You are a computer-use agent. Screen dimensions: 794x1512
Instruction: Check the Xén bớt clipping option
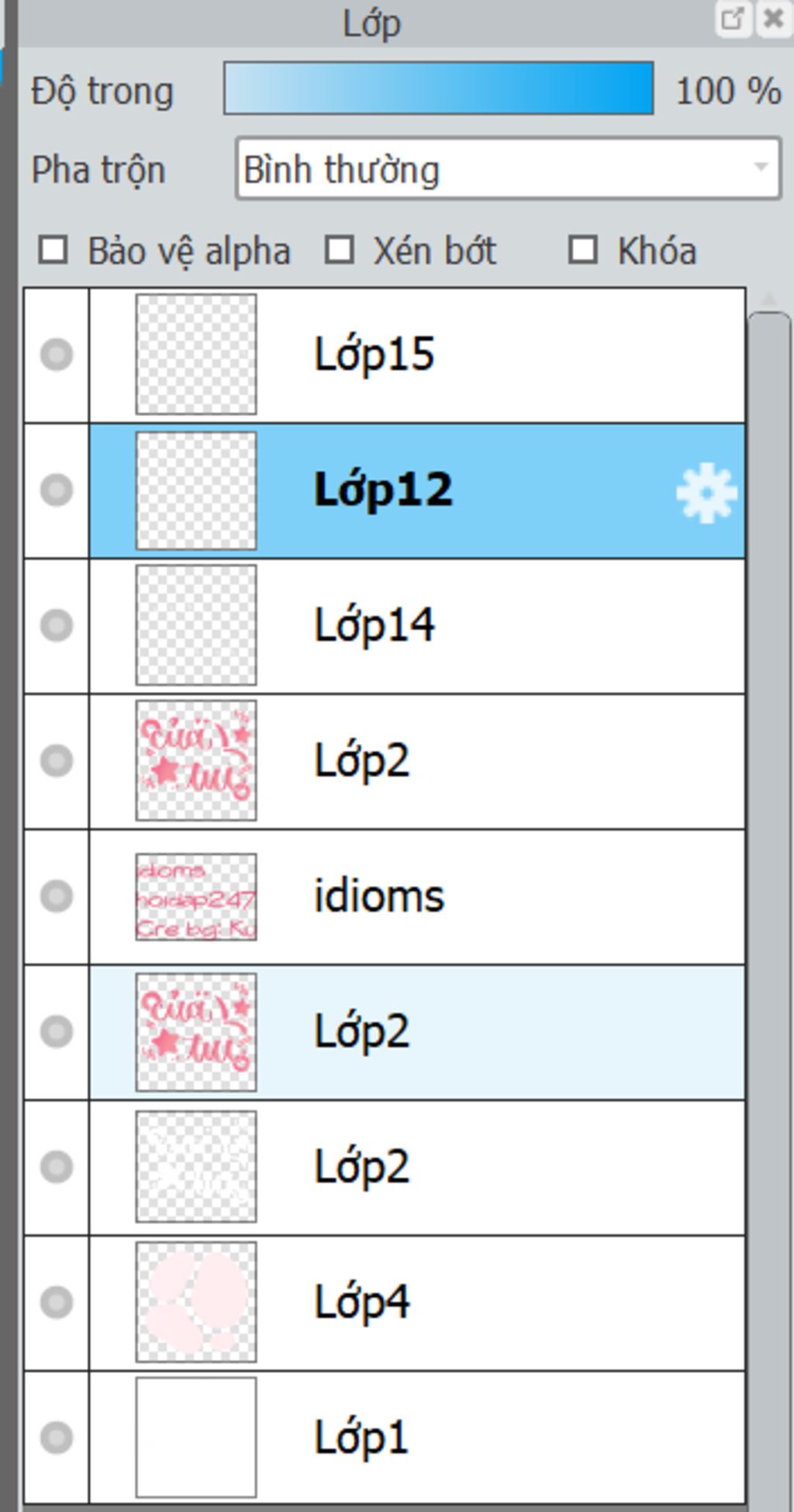click(340, 251)
